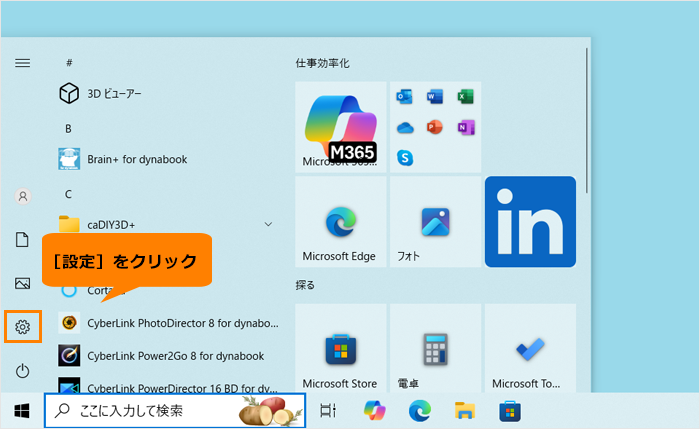
Task: Open the LinkedIn tile
Action: click(530, 222)
